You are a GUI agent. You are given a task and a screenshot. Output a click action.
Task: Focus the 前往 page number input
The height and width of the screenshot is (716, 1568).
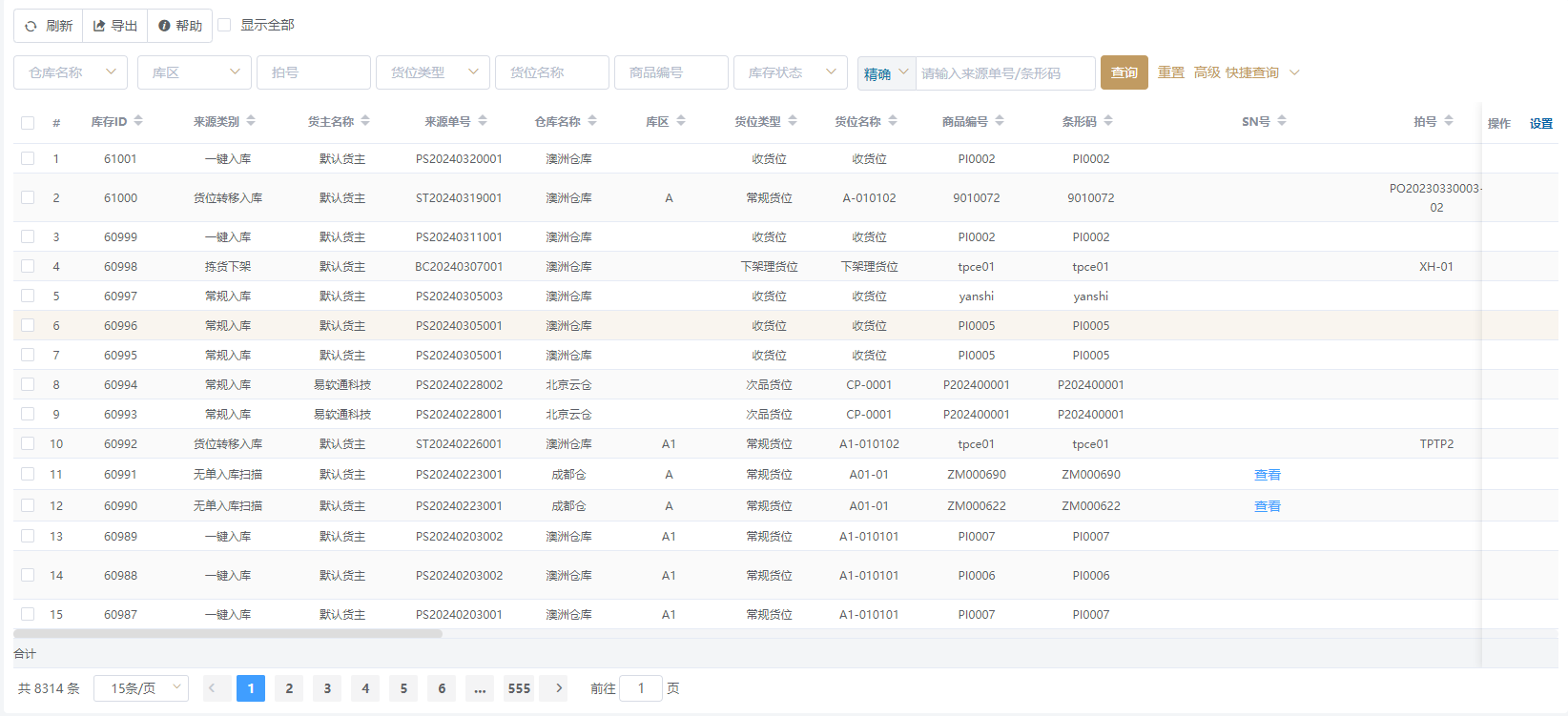coord(641,688)
